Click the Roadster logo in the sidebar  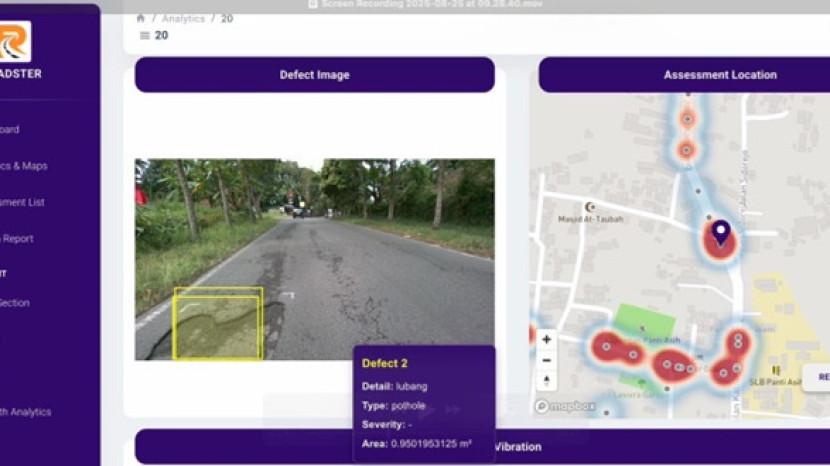click(14, 42)
